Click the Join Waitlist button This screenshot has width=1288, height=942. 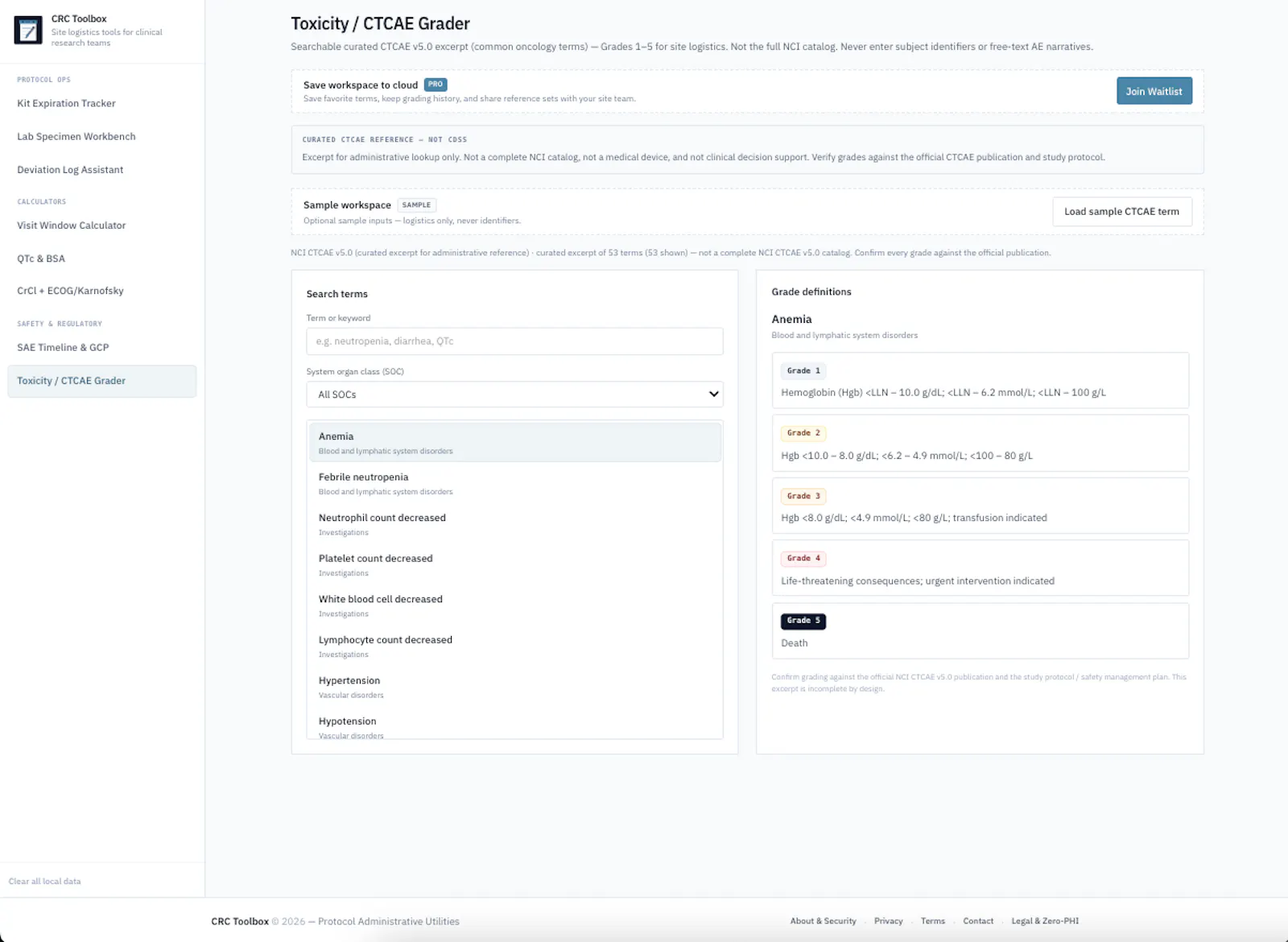pos(1154,91)
